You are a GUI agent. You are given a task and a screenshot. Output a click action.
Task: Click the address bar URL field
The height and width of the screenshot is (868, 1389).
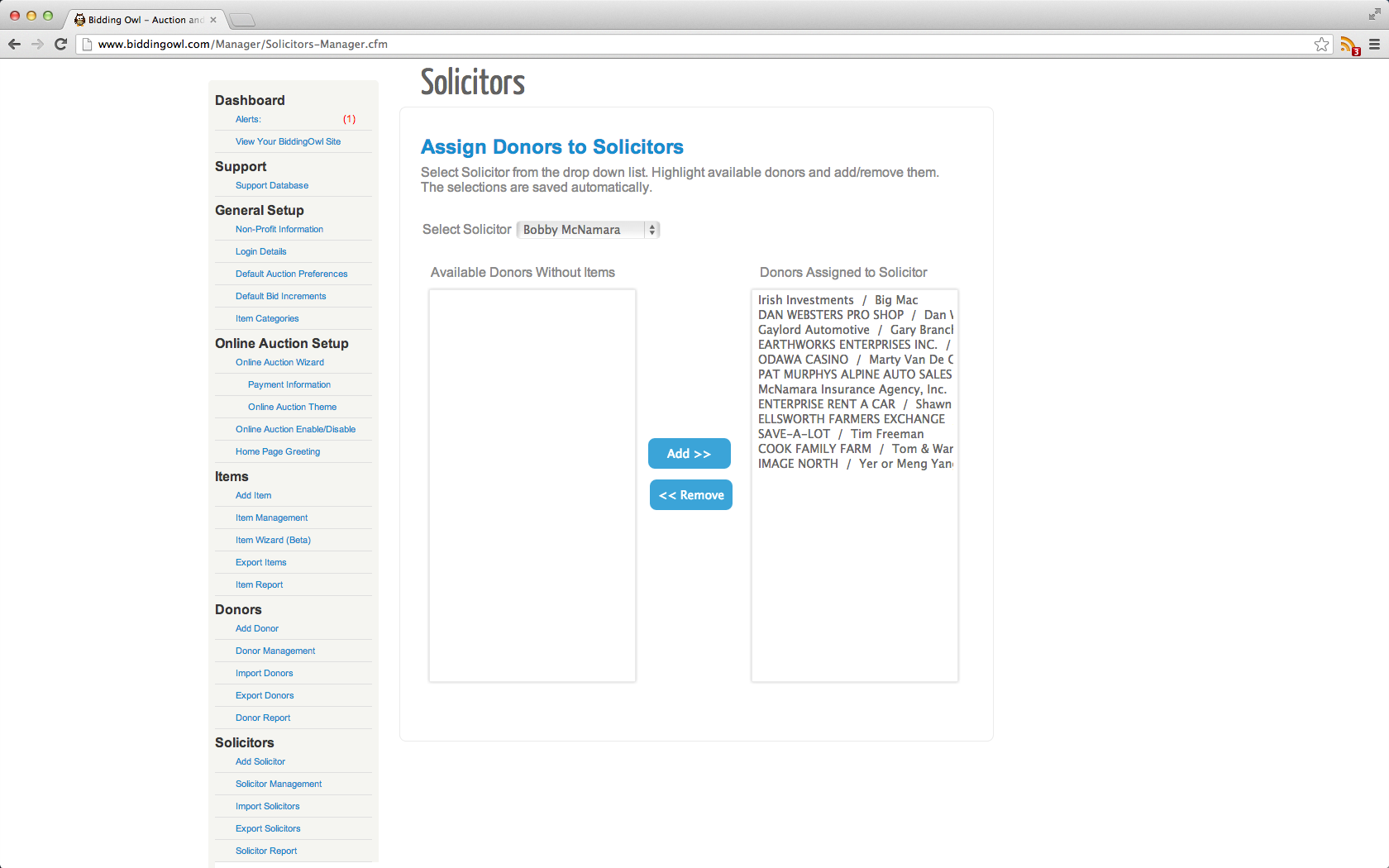coord(661,45)
